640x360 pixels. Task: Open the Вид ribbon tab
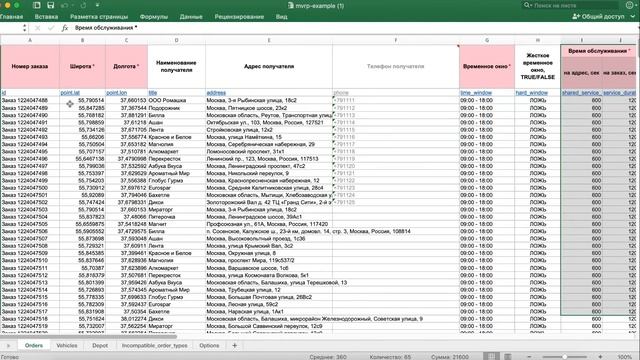[x=281, y=17]
